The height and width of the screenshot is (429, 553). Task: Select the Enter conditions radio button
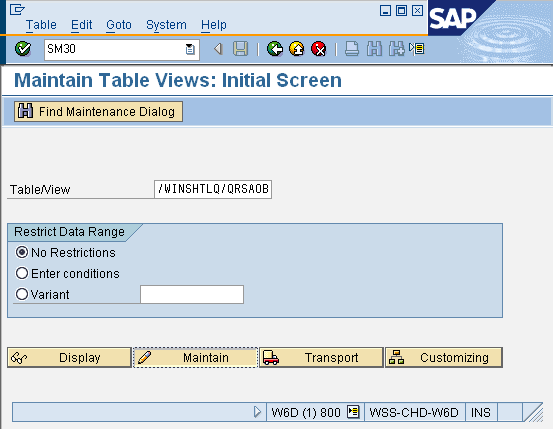pos(22,273)
